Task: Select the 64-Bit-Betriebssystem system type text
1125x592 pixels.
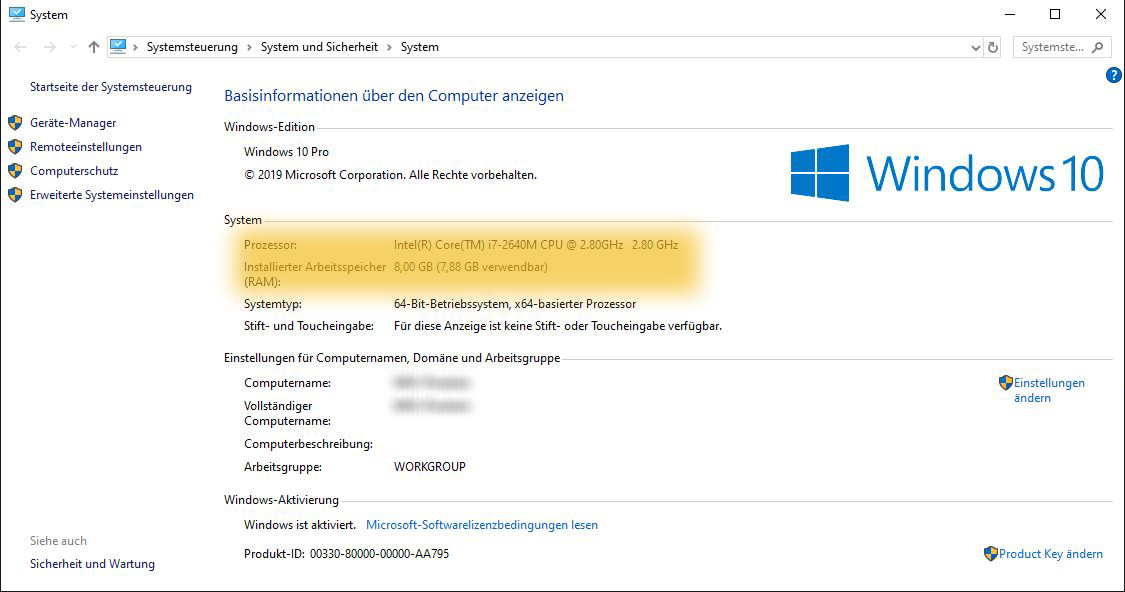Action: click(514, 304)
